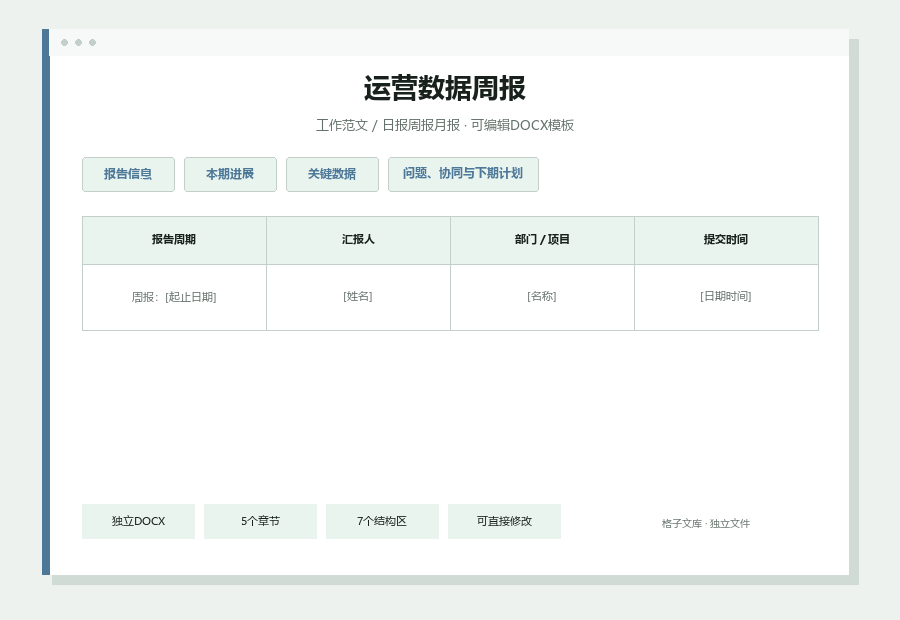This screenshot has height=620, width=900.
Task: Click the 5个章节 tag
Action: pos(260,521)
